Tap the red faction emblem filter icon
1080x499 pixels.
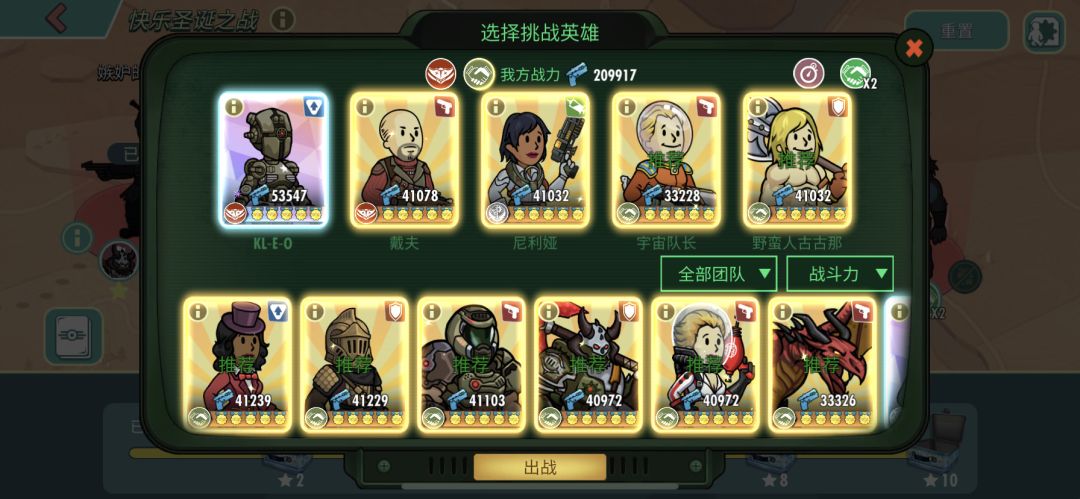(441, 74)
